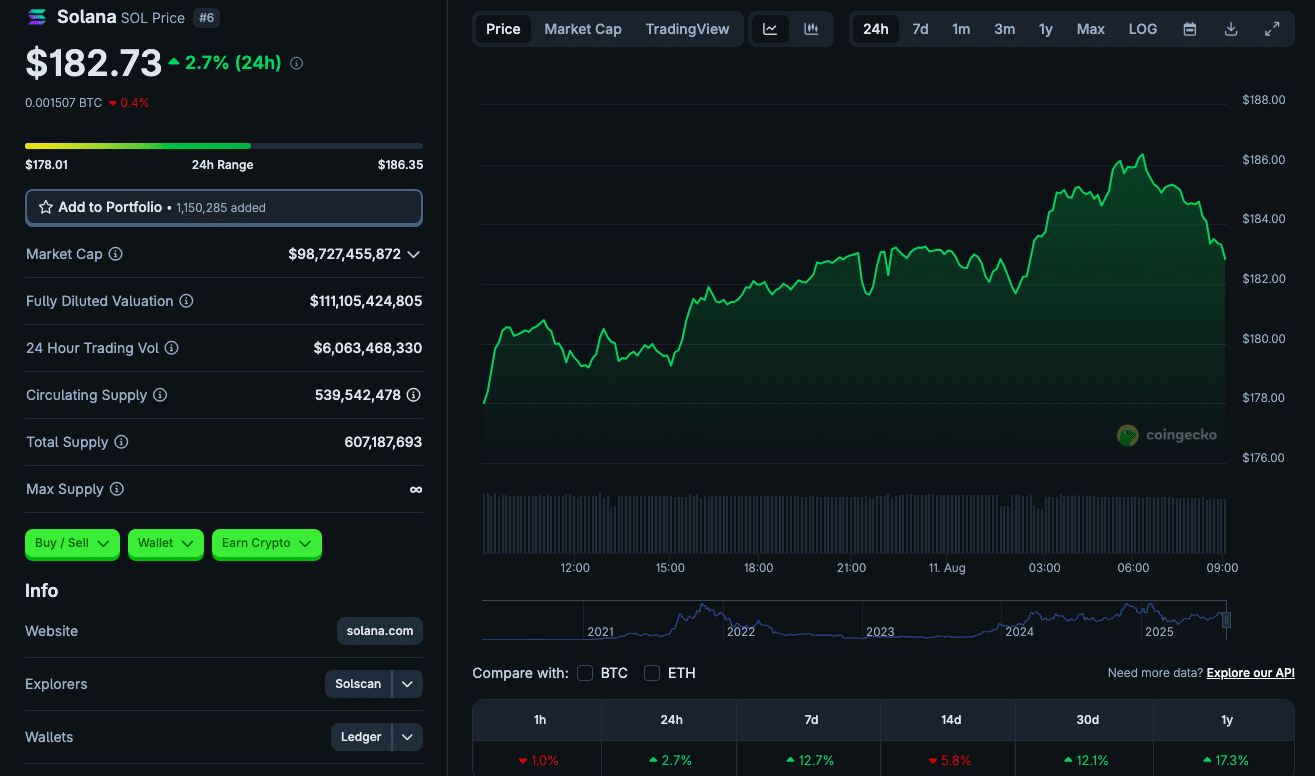This screenshot has width=1315, height=776.
Task: Follow the Explore our API link
Action: point(1251,673)
